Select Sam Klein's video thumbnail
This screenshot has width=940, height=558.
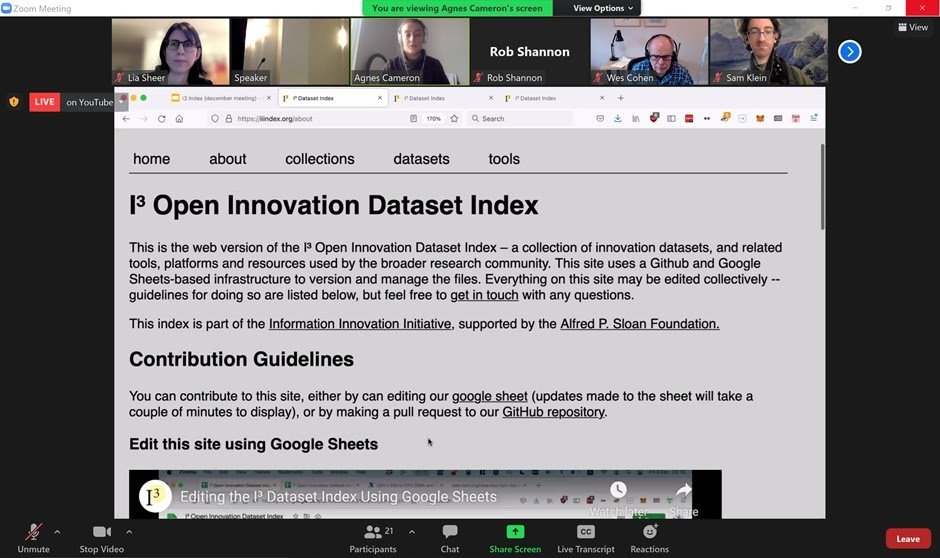click(x=769, y=51)
